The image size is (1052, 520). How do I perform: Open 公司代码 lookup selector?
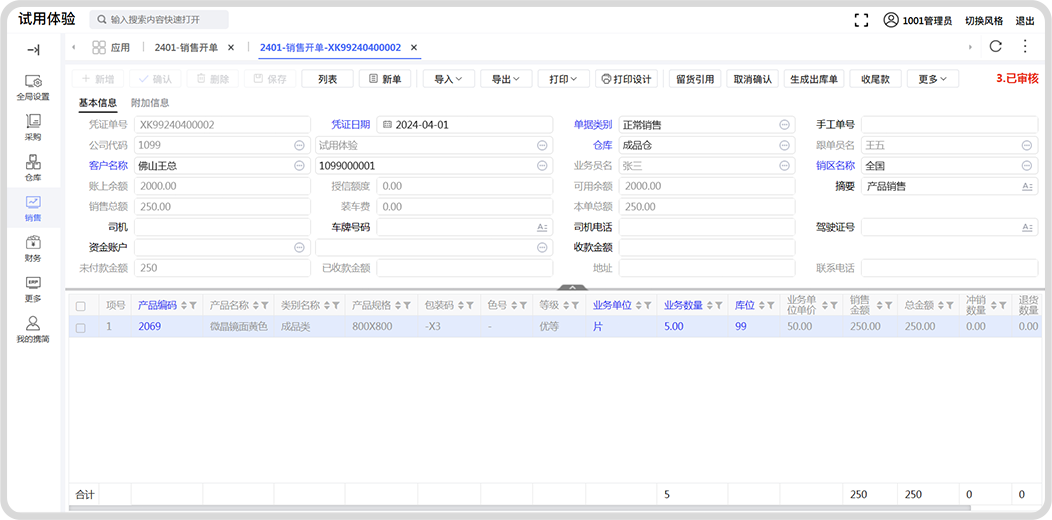(x=299, y=146)
